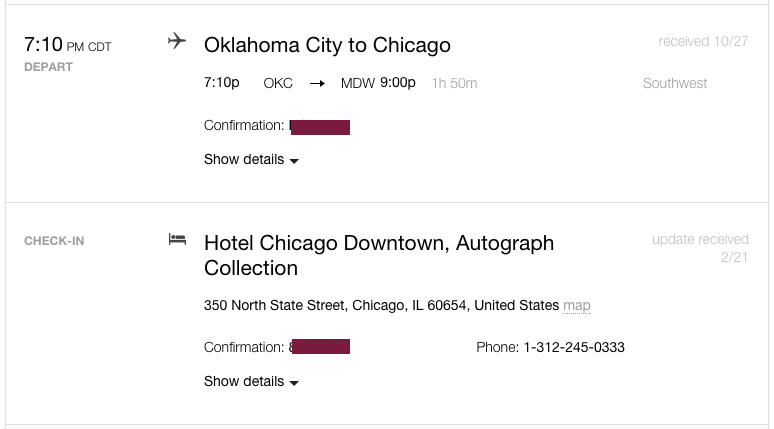Click the flight confirmation number
774x429 pixels.
[319, 127]
